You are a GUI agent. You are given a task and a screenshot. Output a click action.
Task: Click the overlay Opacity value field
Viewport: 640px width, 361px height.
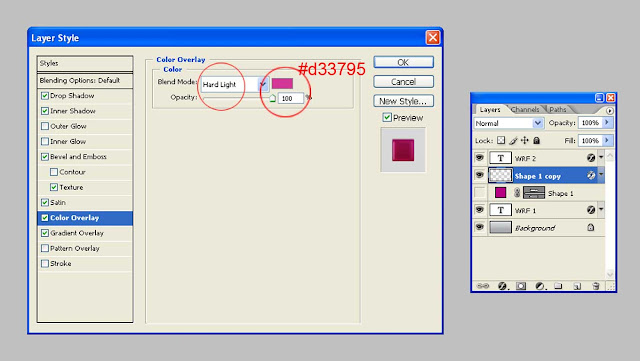pyautogui.click(x=290, y=98)
